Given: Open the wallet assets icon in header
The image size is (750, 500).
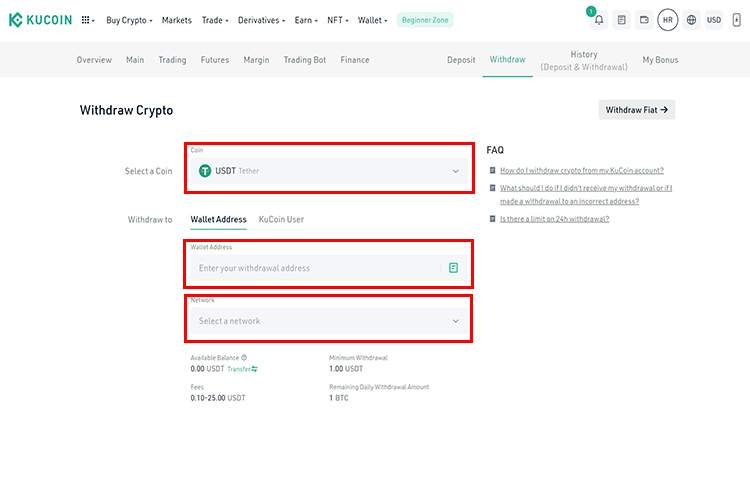Looking at the screenshot, I should pyautogui.click(x=644, y=20).
